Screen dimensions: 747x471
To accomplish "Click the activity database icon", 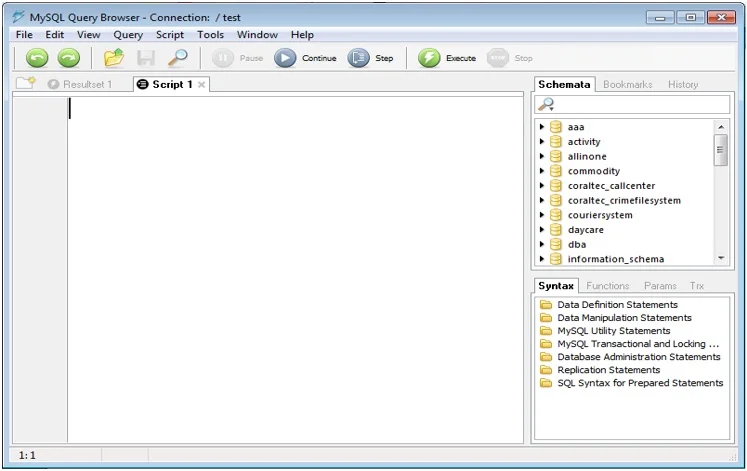I will (555, 141).
